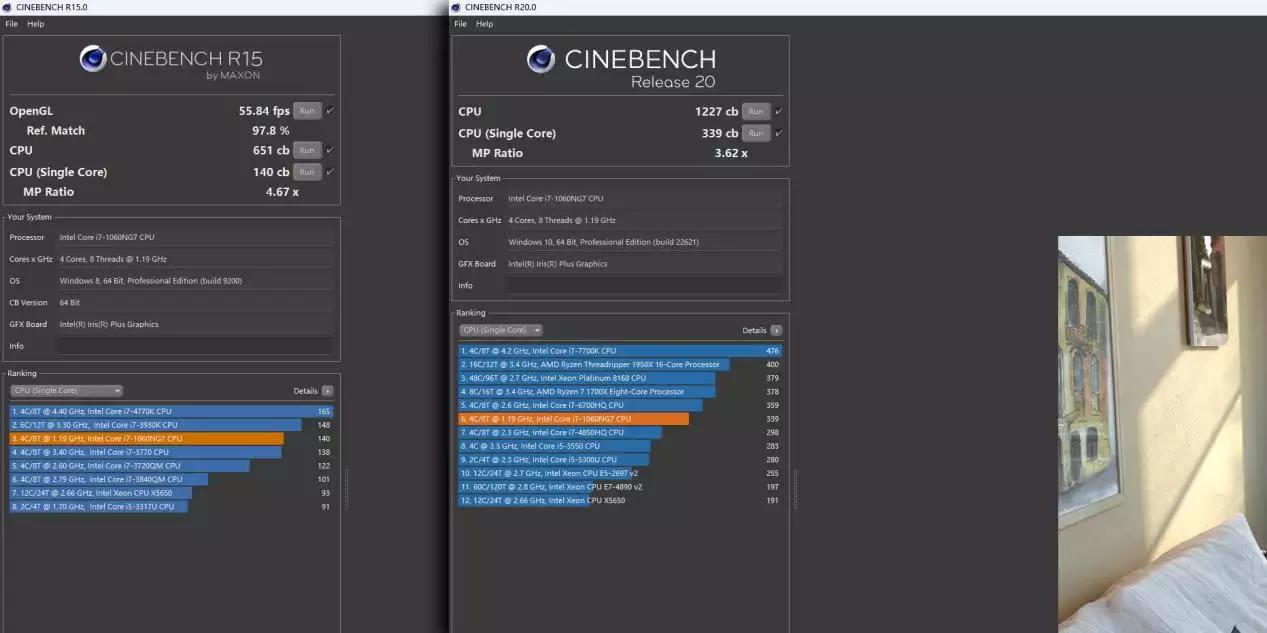The image size is (1267, 633).
Task: Click the CB Version 64 Bit value in R15
Action: coord(195,303)
